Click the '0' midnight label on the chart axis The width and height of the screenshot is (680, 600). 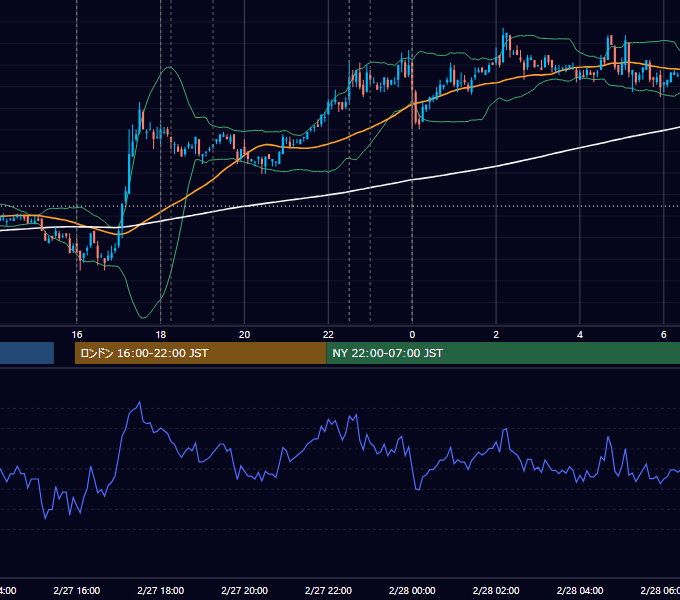point(412,334)
